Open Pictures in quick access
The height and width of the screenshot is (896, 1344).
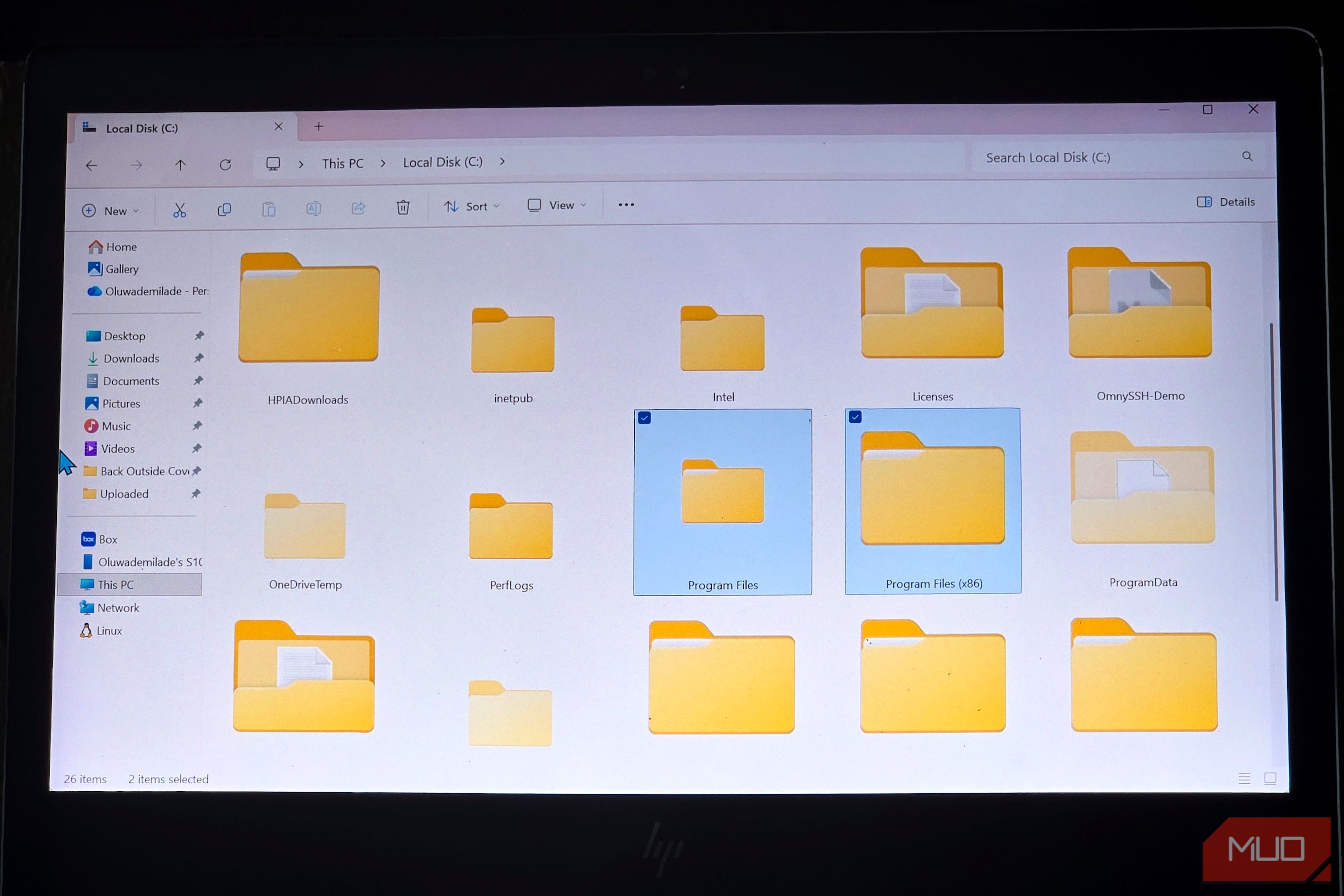(113, 403)
